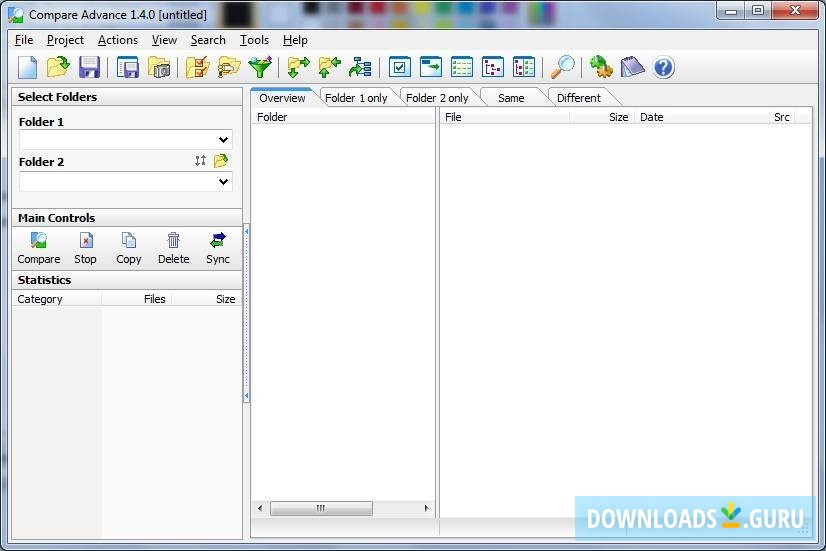
Task: Expand the Folder 1 dropdown arrow
Action: click(223, 140)
